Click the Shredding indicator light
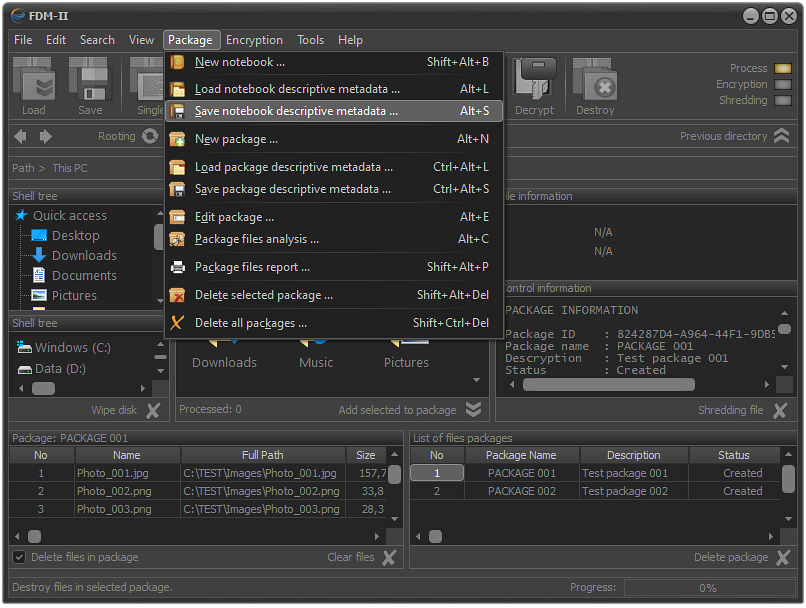Viewport: 806px width, 608px height. pyautogui.click(x=783, y=100)
